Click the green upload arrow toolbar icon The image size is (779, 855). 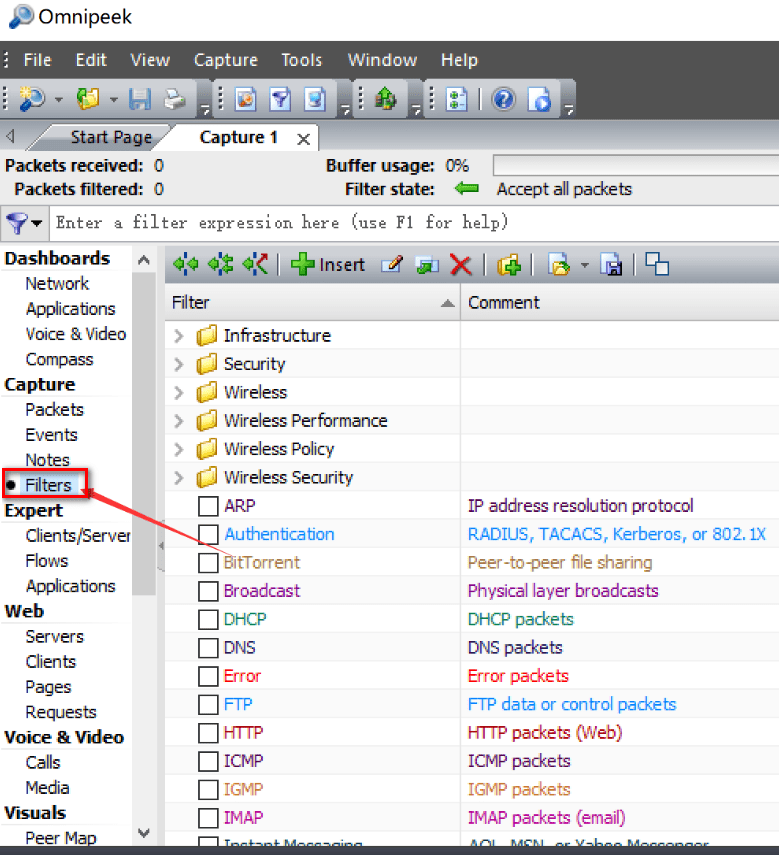[385, 99]
